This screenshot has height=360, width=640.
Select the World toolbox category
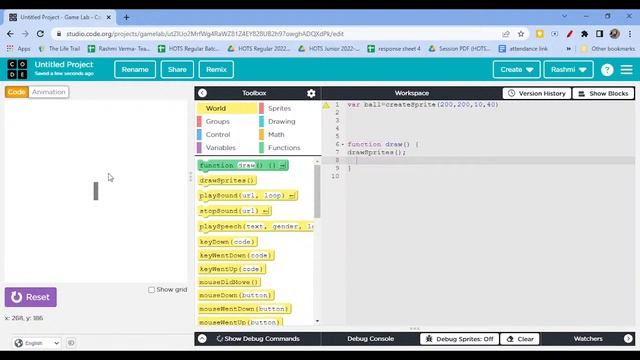(x=227, y=108)
